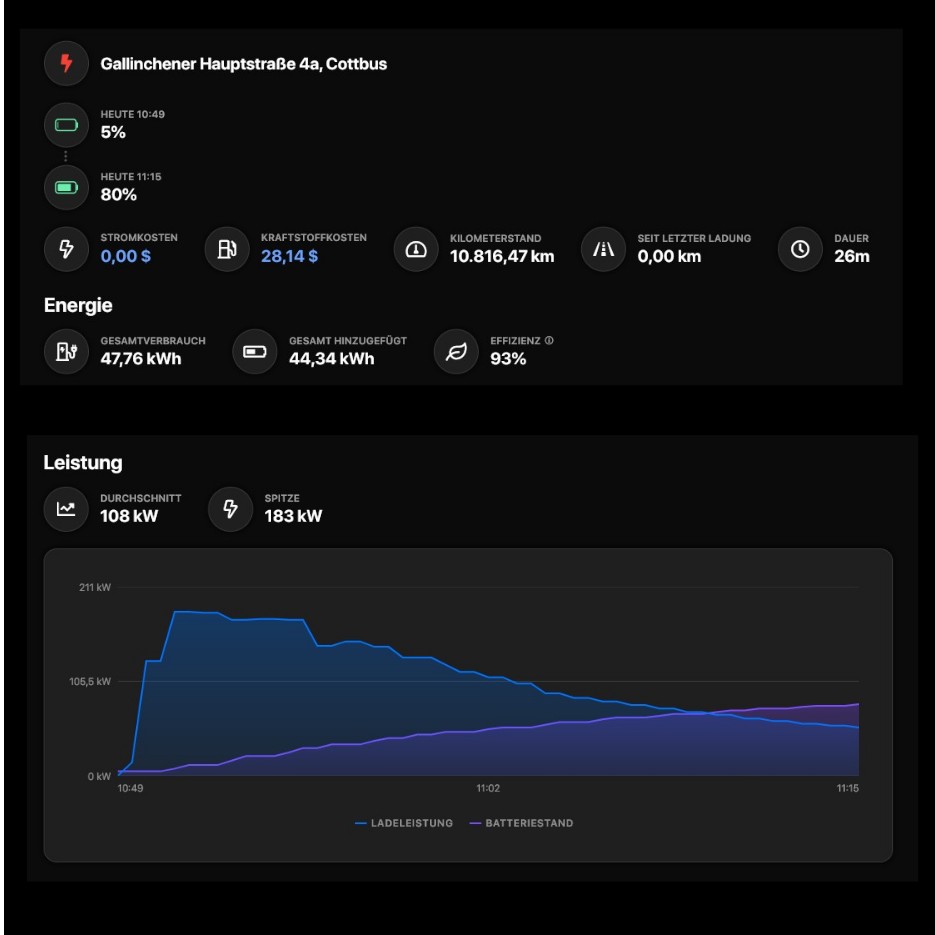Click the 80% end charge value

(x=119, y=195)
